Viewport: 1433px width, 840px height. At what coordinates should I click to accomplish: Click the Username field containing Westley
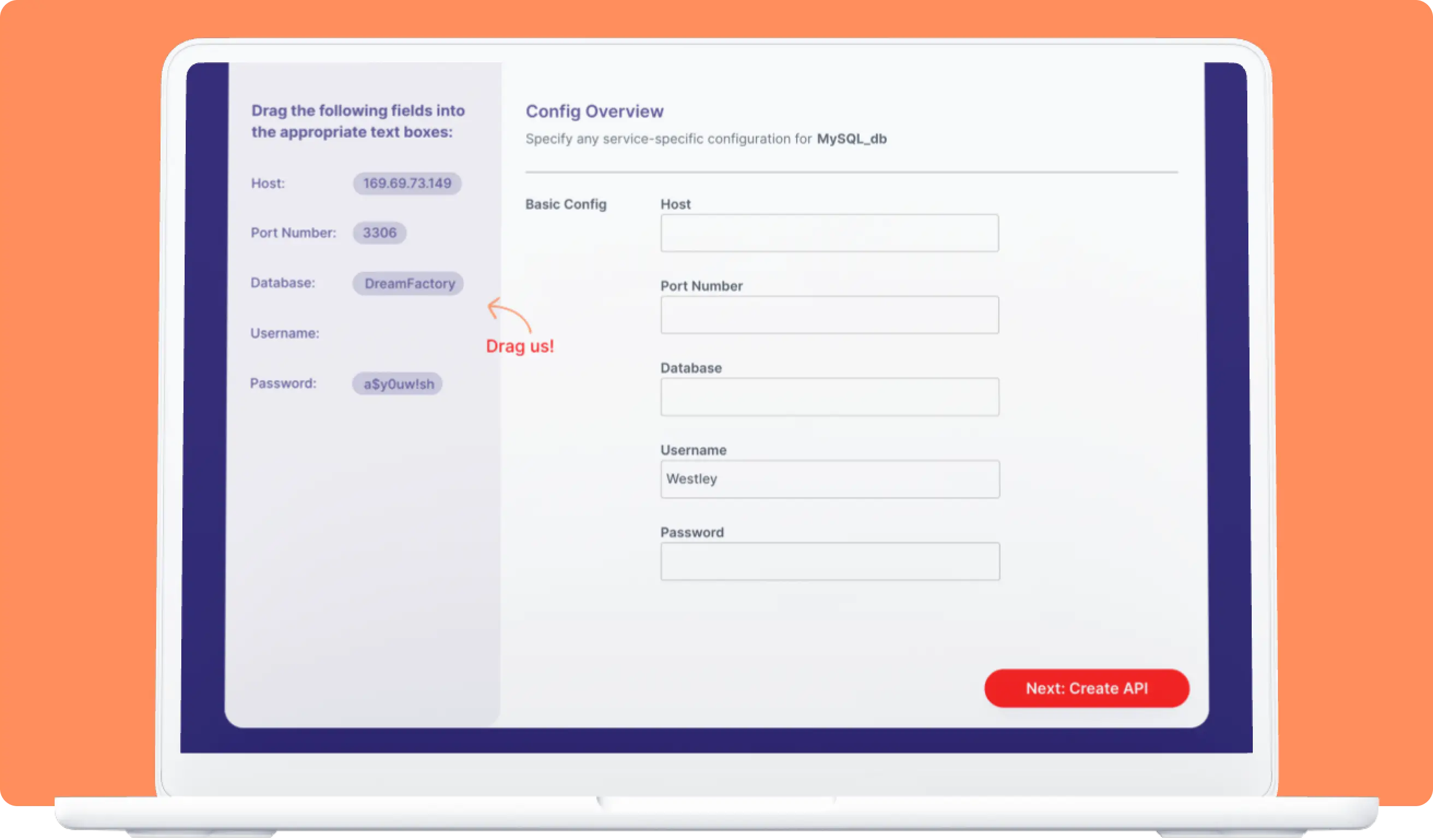pyautogui.click(x=829, y=479)
